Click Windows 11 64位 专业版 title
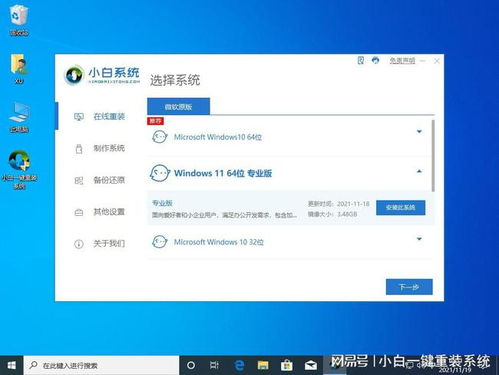Viewport: 499px width, 375px height. click(223, 173)
